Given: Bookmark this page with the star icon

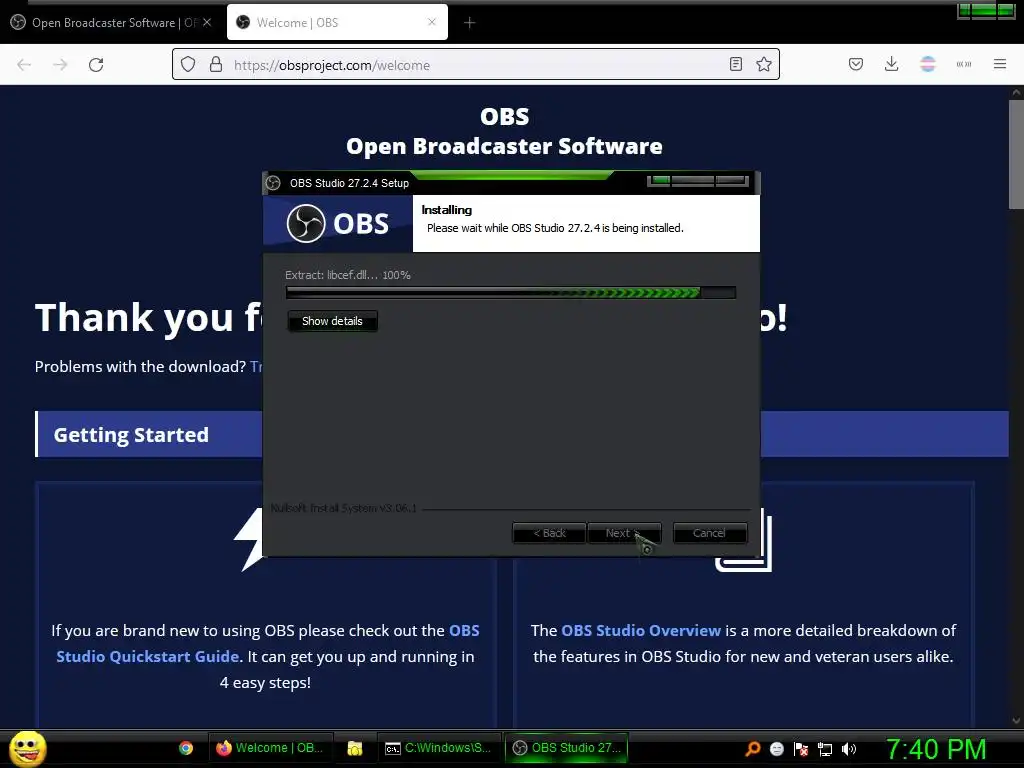Looking at the screenshot, I should (x=763, y=64).
